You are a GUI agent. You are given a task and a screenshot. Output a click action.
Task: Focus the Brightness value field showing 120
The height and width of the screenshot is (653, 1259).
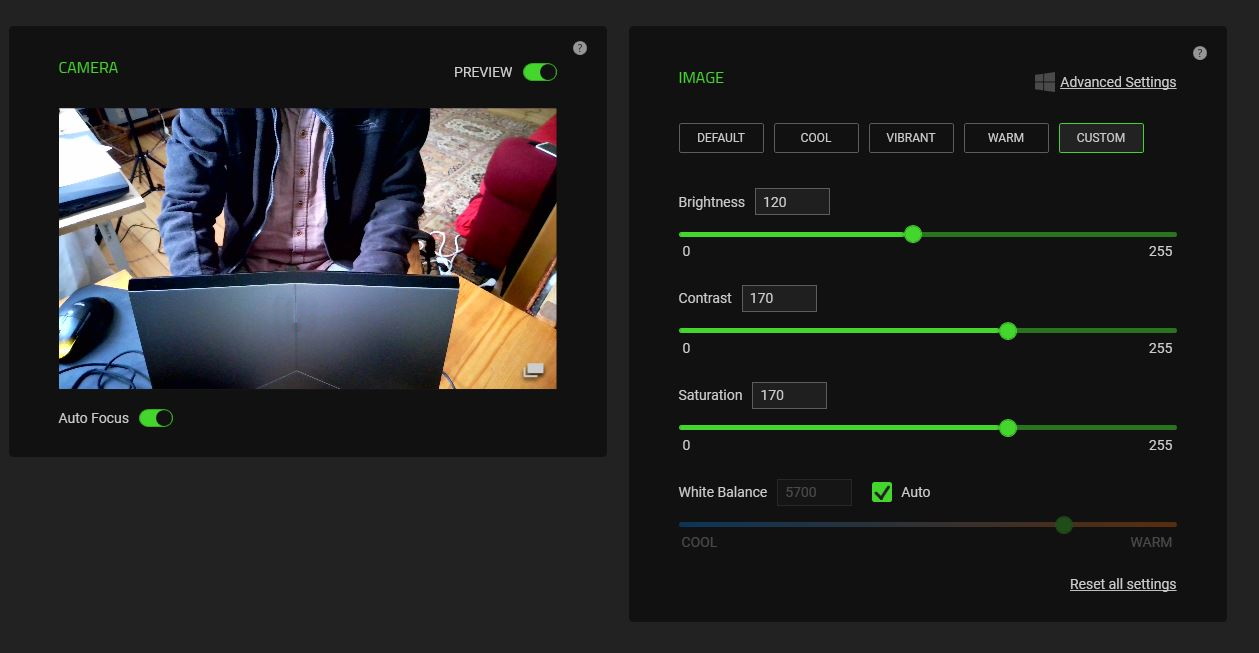click(792, 202)
